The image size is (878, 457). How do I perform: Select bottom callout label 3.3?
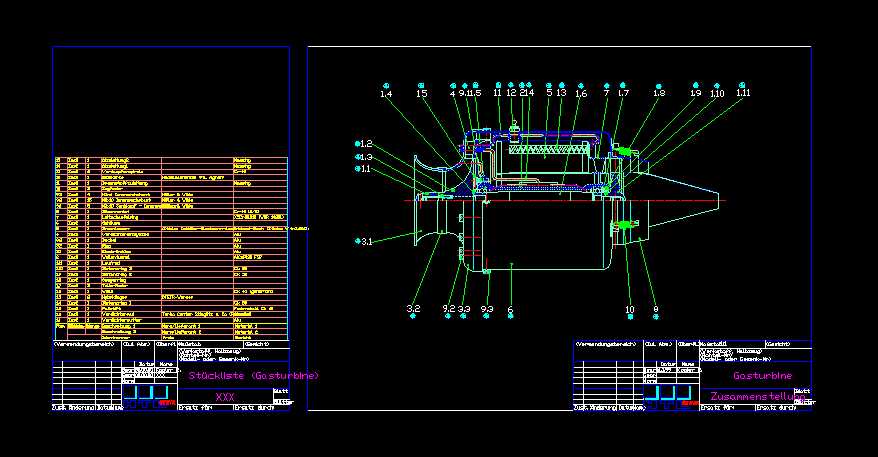(x=464, y=309)
